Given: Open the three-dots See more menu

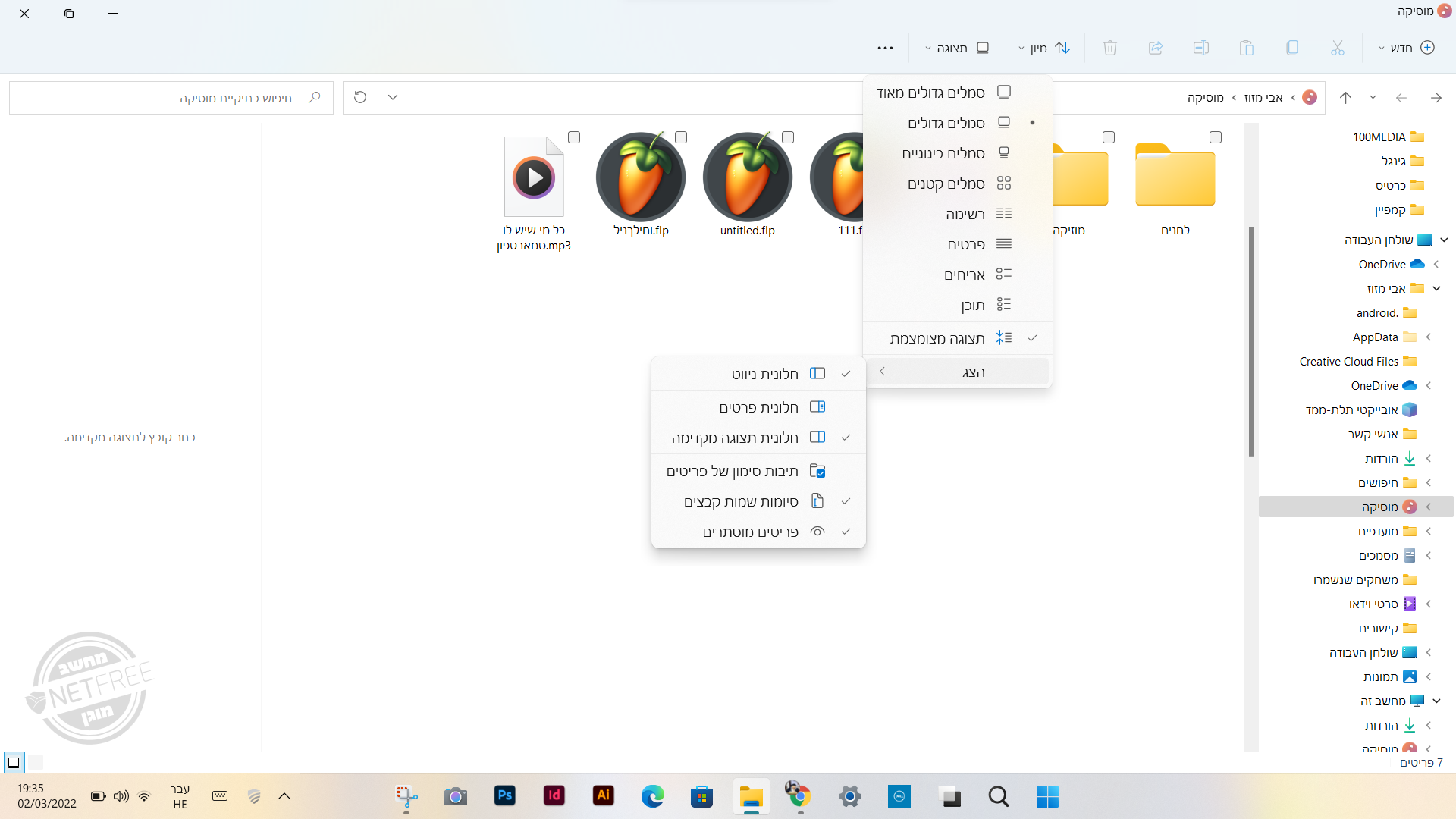Looking at the screenshot, I should [885, 48].
